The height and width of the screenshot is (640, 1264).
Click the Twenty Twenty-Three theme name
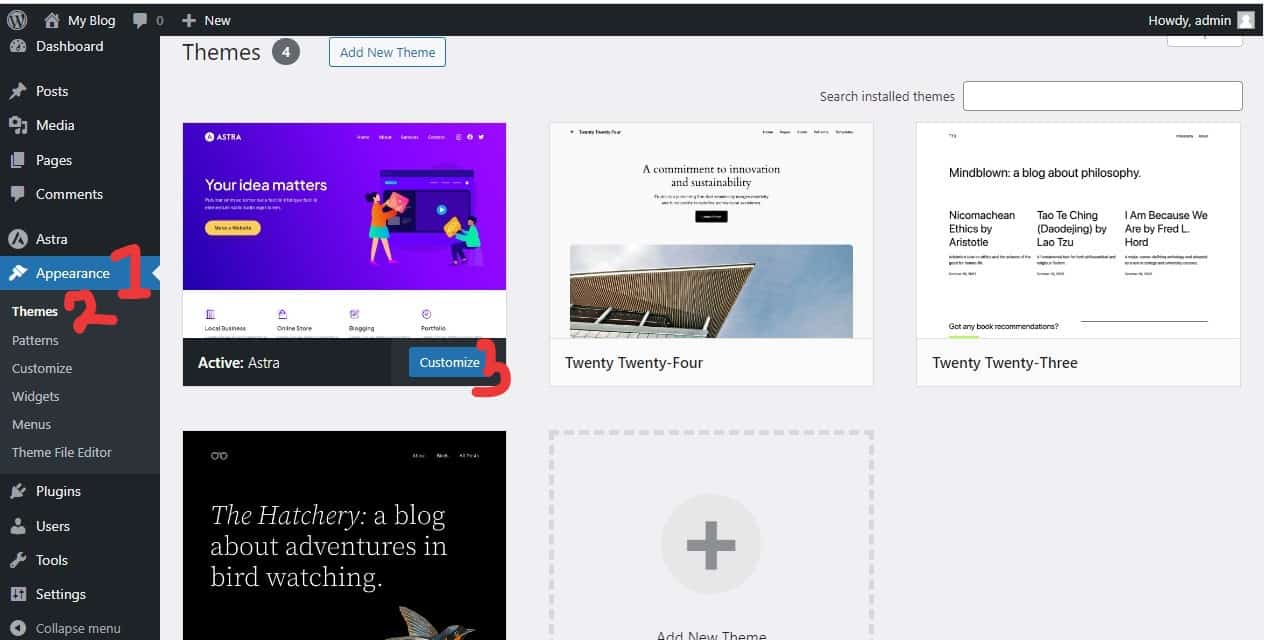point(1005,362)
